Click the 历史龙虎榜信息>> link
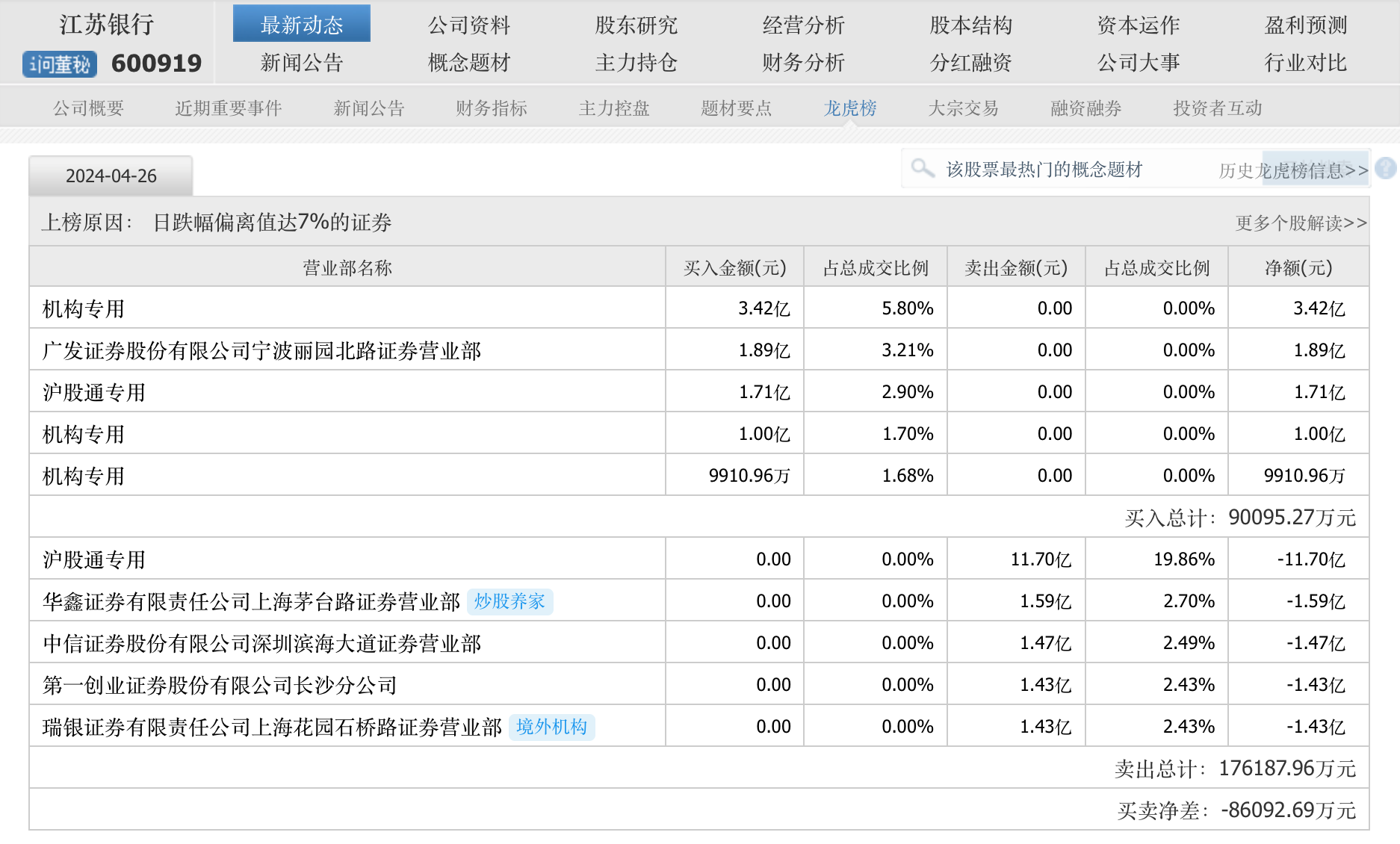The image size is (1400, 844). tap(1293, 171)
